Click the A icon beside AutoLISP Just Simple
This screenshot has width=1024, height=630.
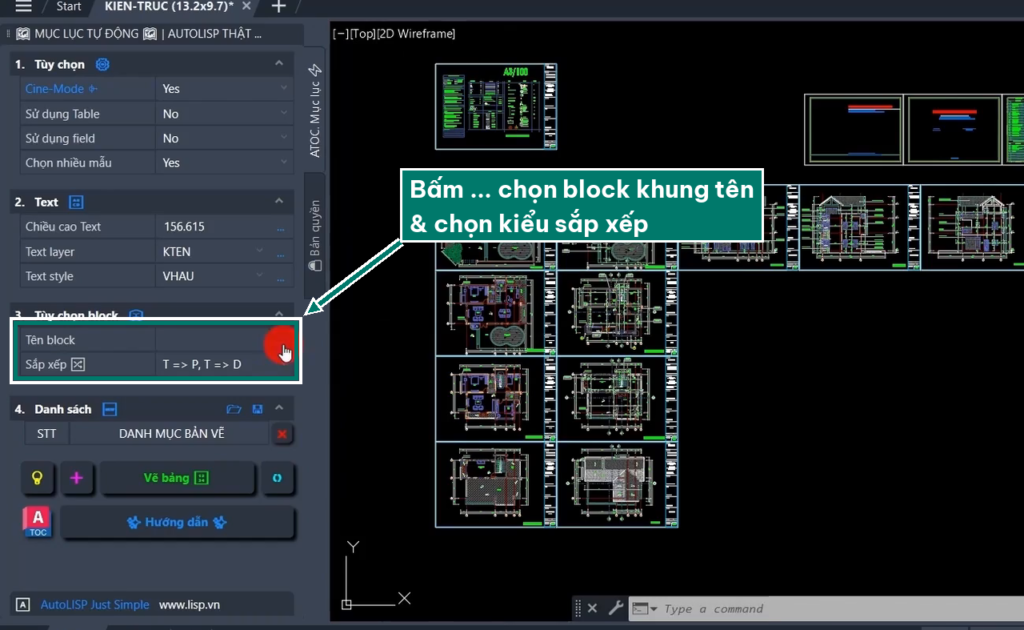23,605
